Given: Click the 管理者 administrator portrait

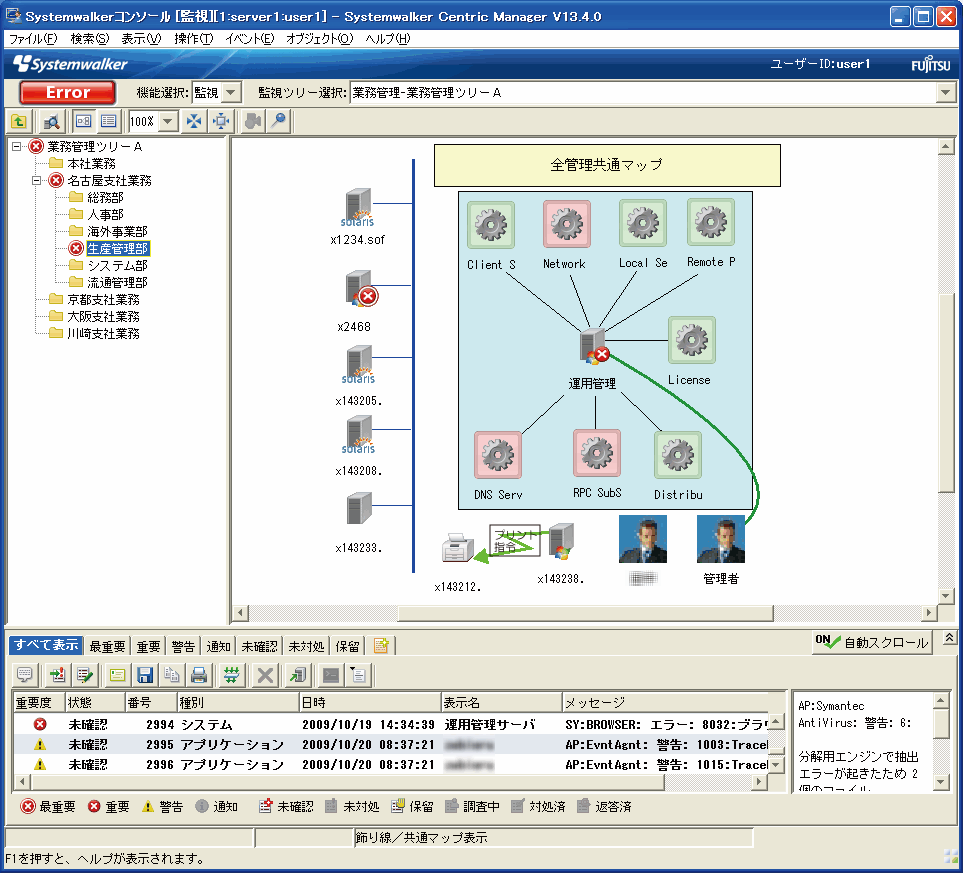Looking at the screenshot, I should pos(721,539).
